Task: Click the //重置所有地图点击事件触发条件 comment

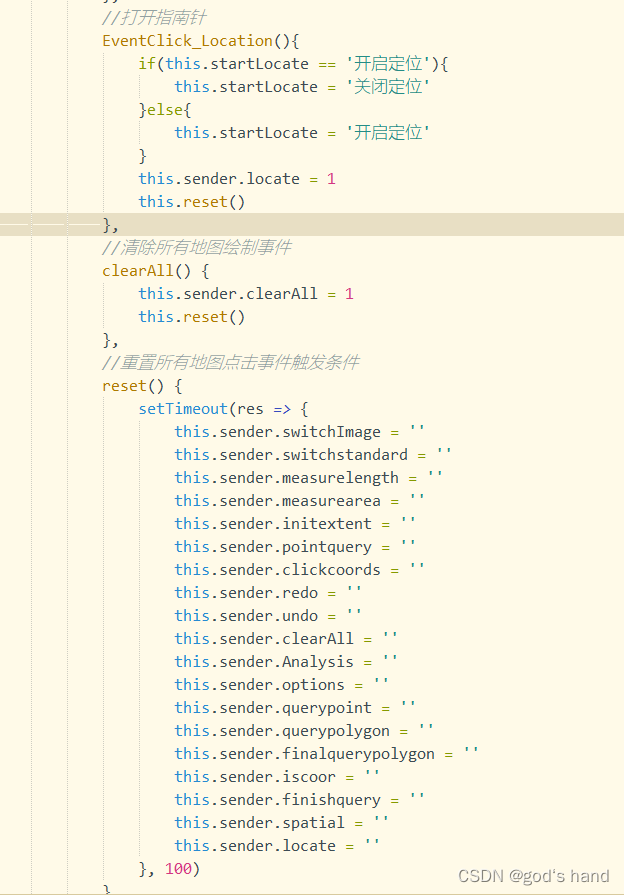Action: point(230,362)
